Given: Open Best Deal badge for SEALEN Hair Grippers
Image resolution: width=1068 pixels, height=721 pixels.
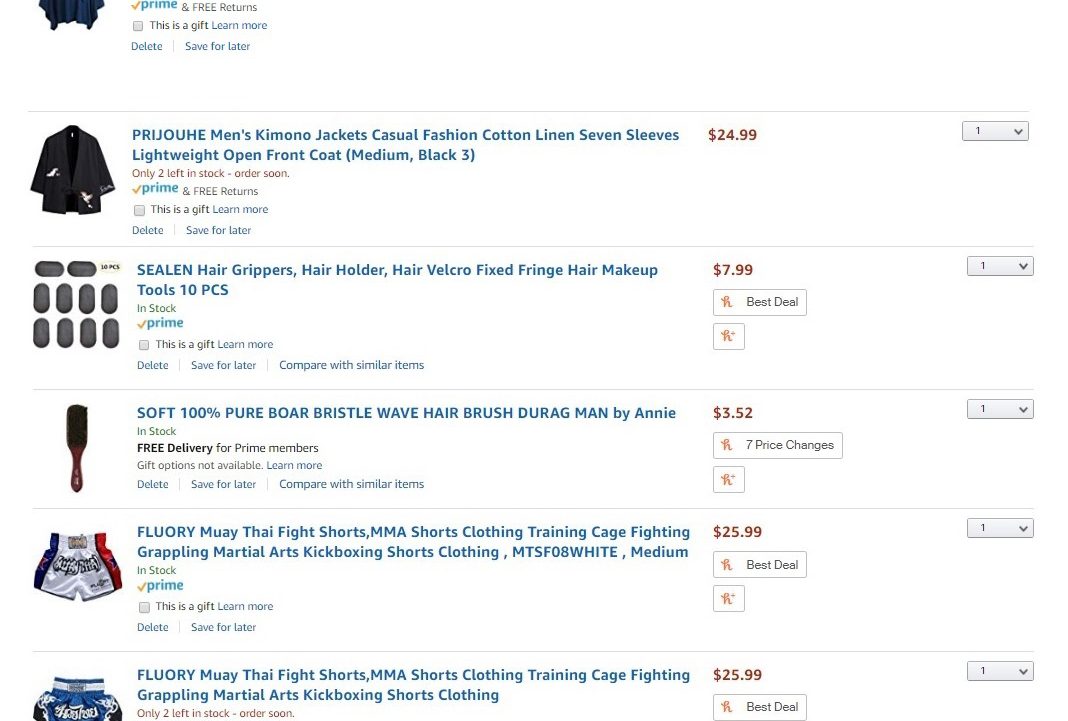Looking at the screenshot, I should (x=759, y=302).
